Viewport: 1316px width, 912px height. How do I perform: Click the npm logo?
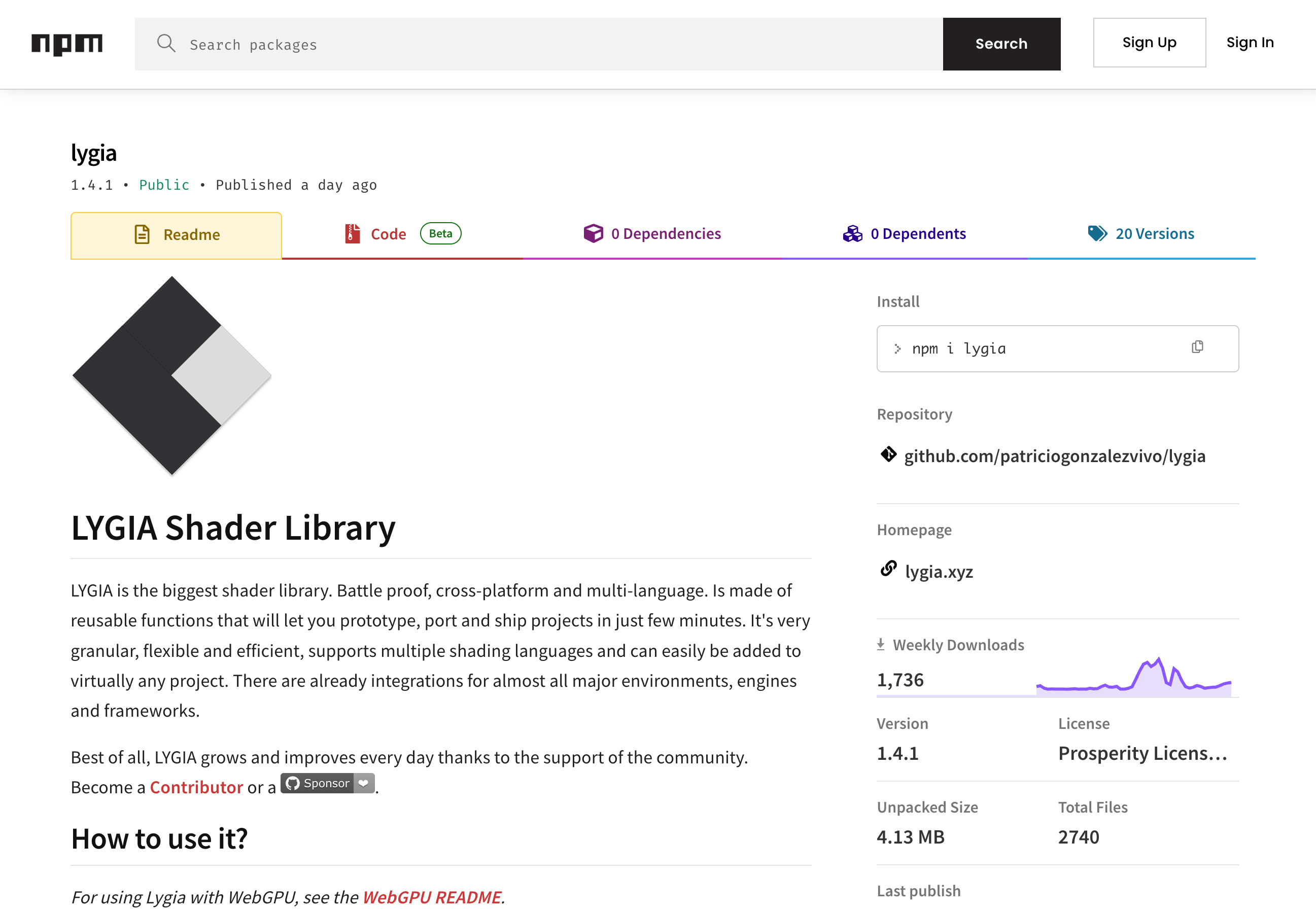pos(67,44)
